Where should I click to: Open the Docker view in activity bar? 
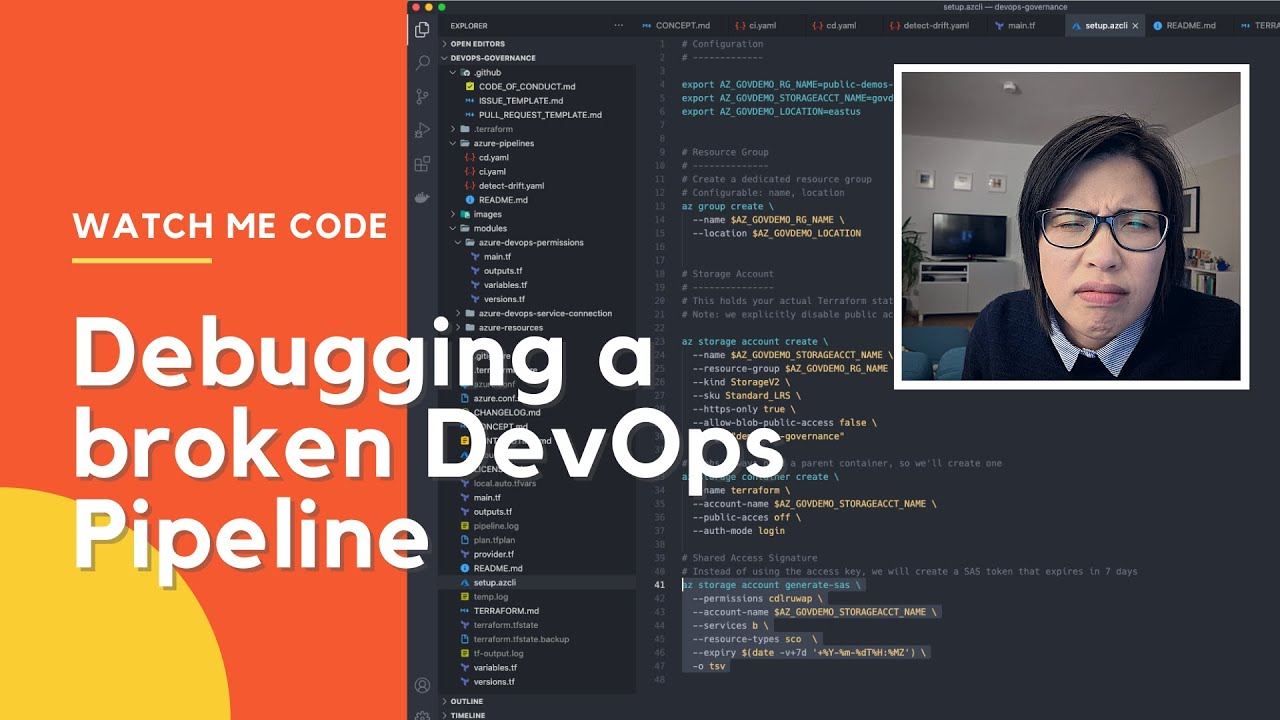pyautogui.click(x=422, y=197)
